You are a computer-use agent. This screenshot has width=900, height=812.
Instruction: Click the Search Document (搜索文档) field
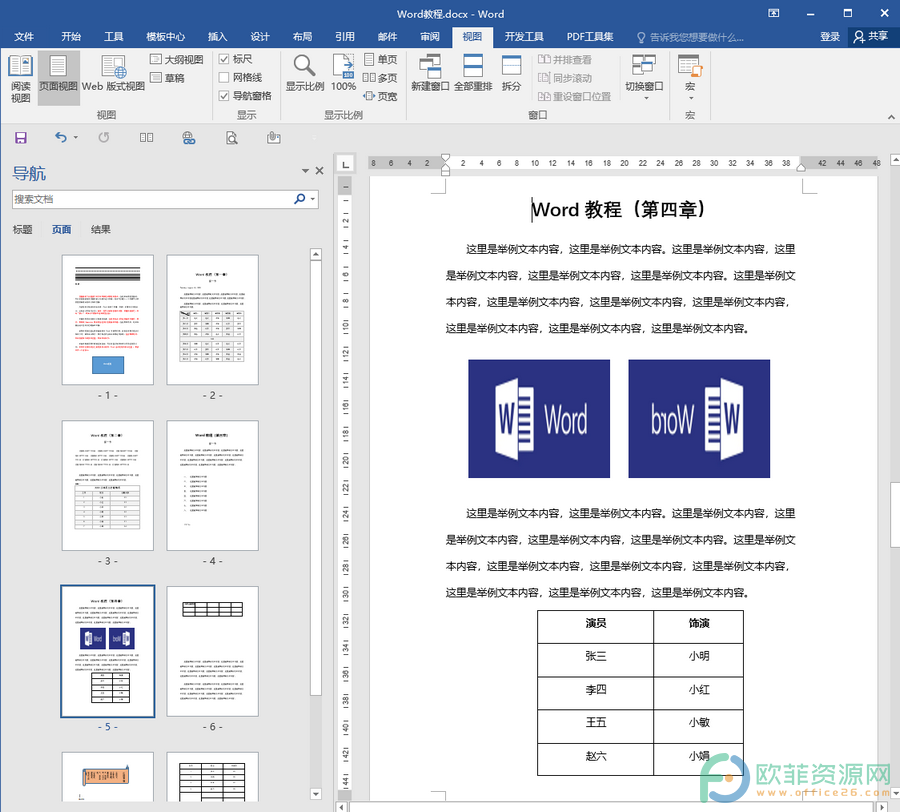coord(153,199)
